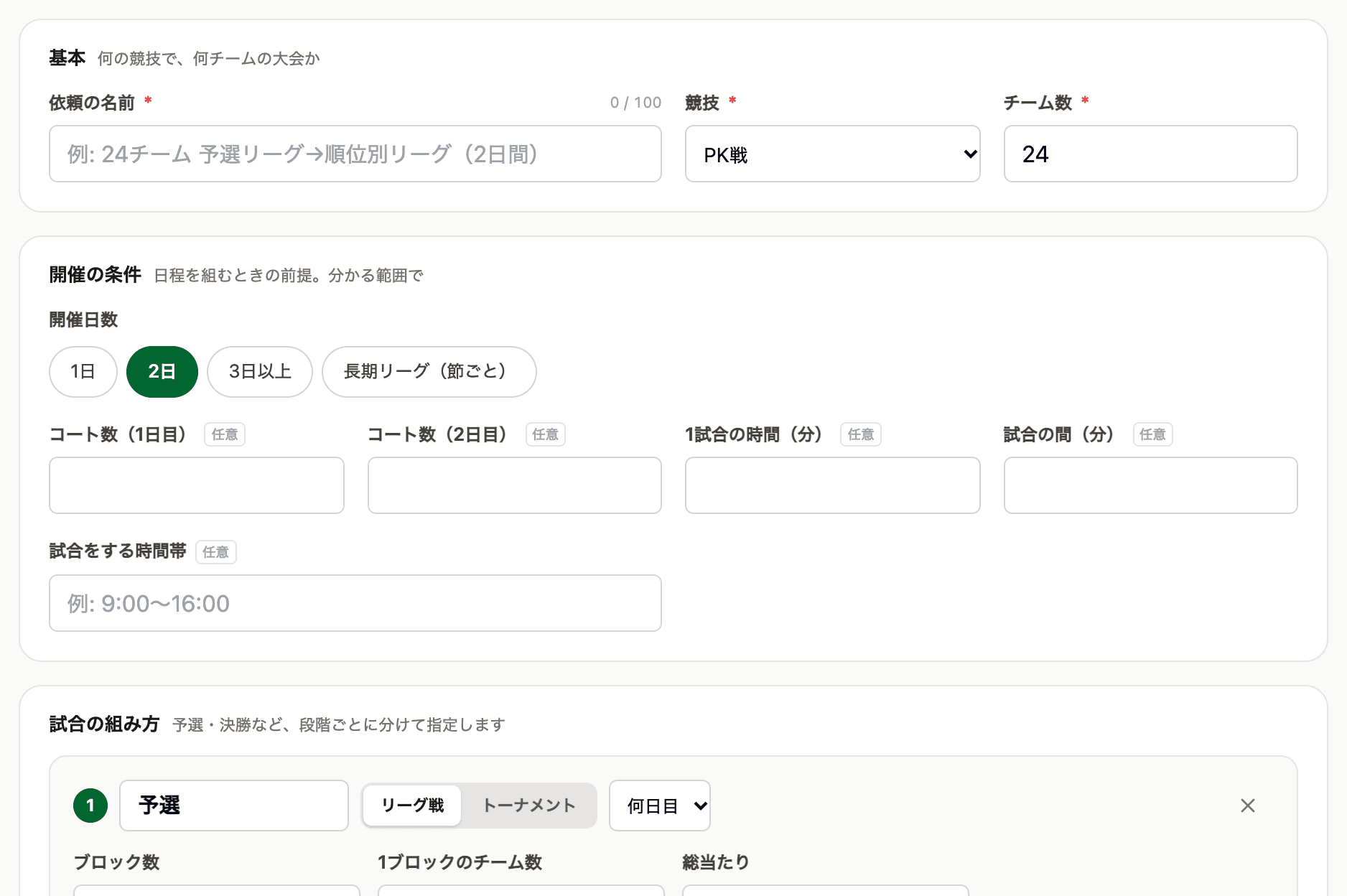Click the green step 1 badge
Viewport: 1347px width, 896px height.
point(90,806)
